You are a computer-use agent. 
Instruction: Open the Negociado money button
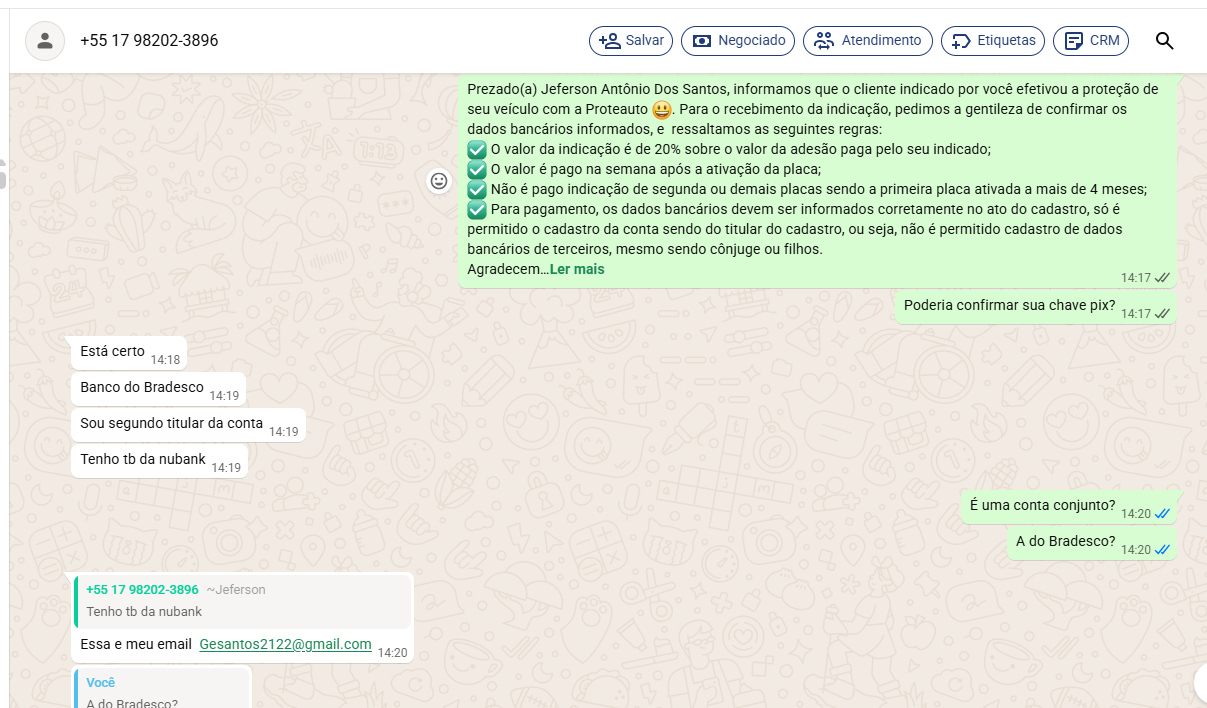[738, 41]
